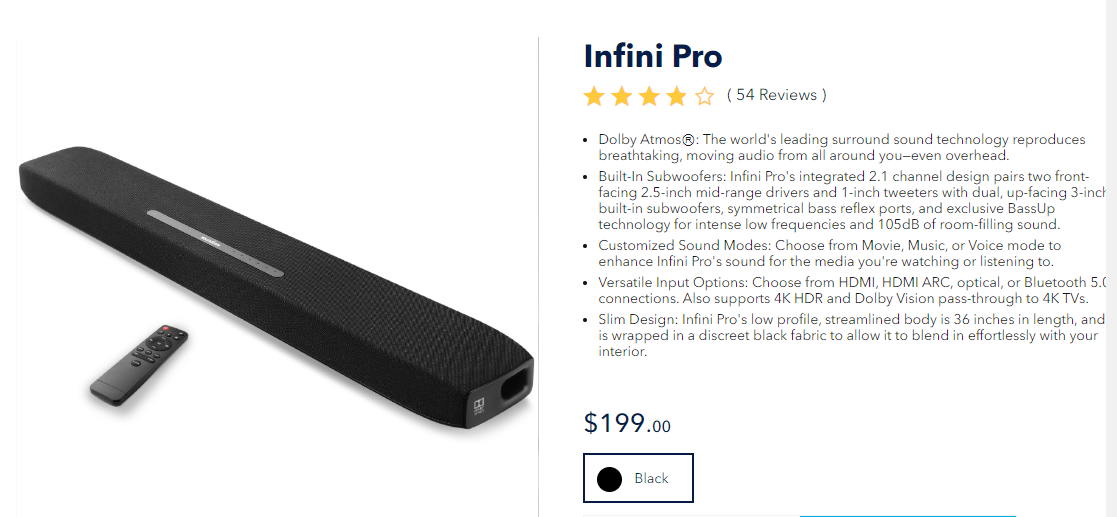Open the 54 Reviews link
The width and height of the screenshot is (1117, 517).
coord(776,95)
